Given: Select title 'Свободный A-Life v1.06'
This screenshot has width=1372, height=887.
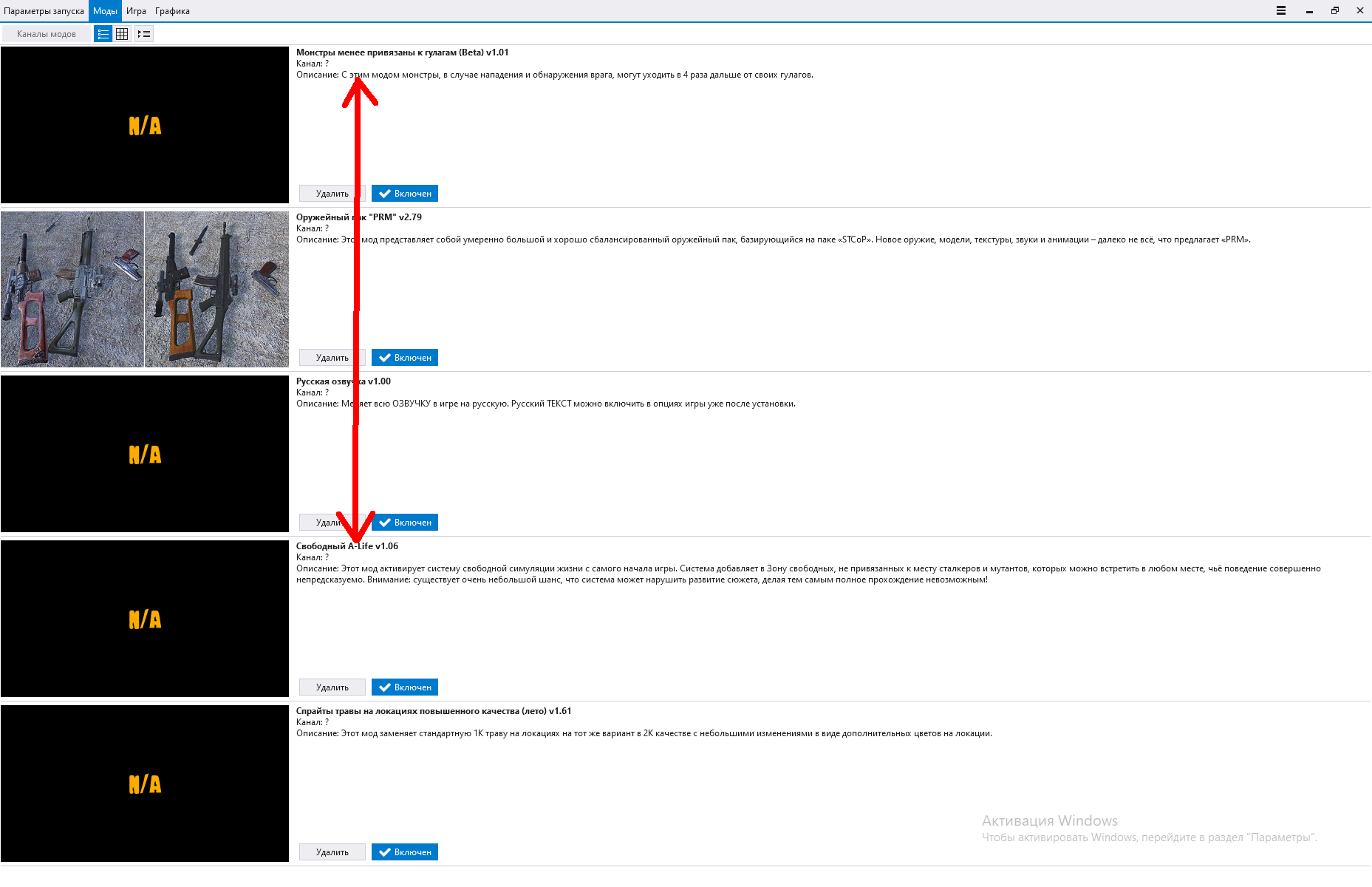Looking at the screenshot, I should click(x=347, y=546).
